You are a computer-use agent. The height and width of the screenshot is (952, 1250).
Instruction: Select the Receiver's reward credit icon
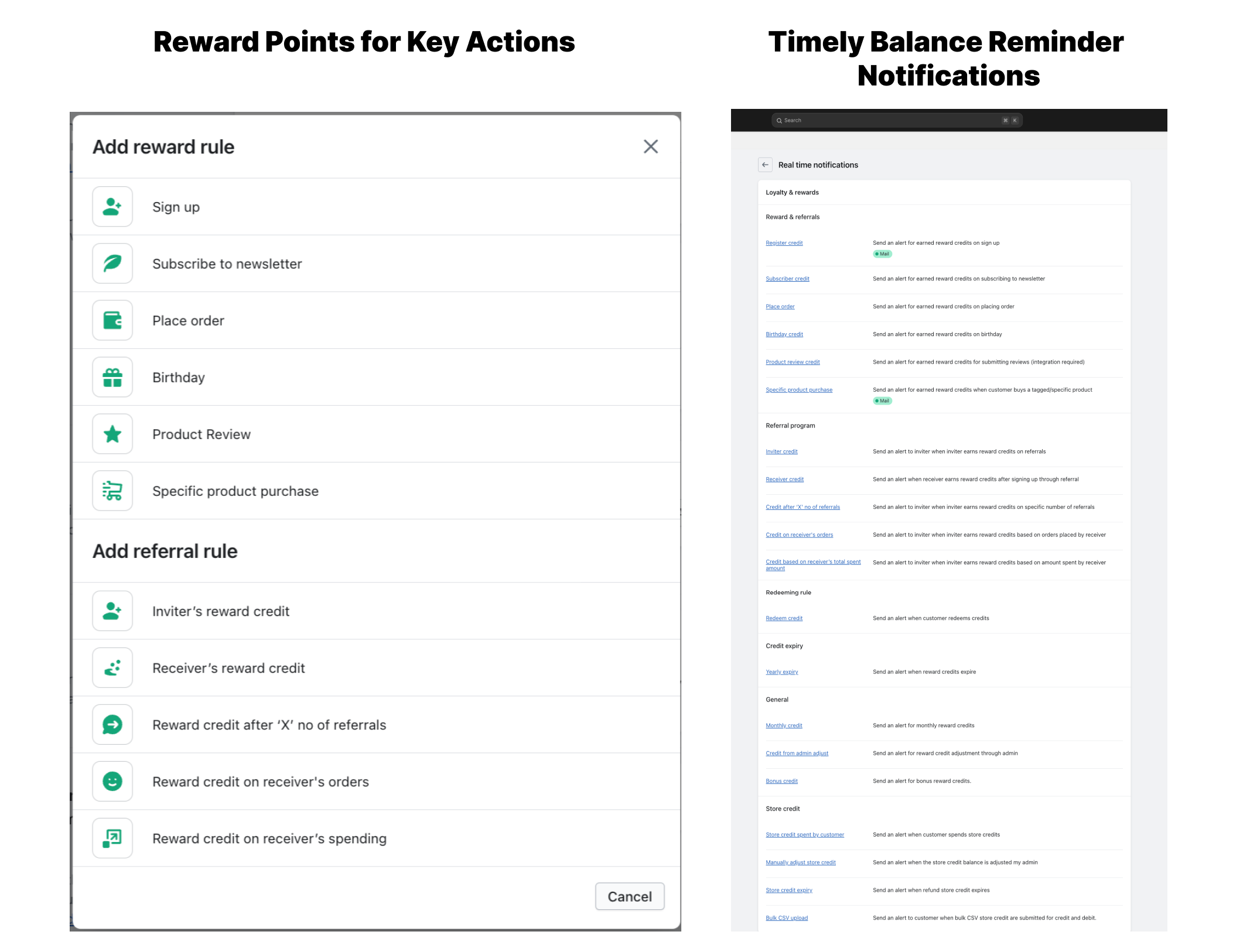pos(112,667)
